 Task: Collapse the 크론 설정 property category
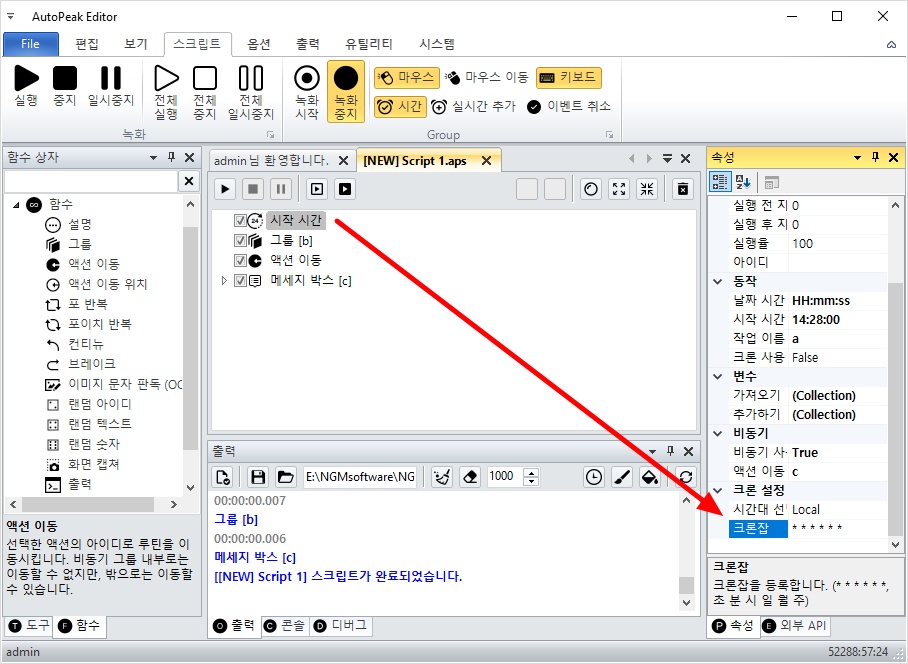pyautogui.click(x=718, y=490)
